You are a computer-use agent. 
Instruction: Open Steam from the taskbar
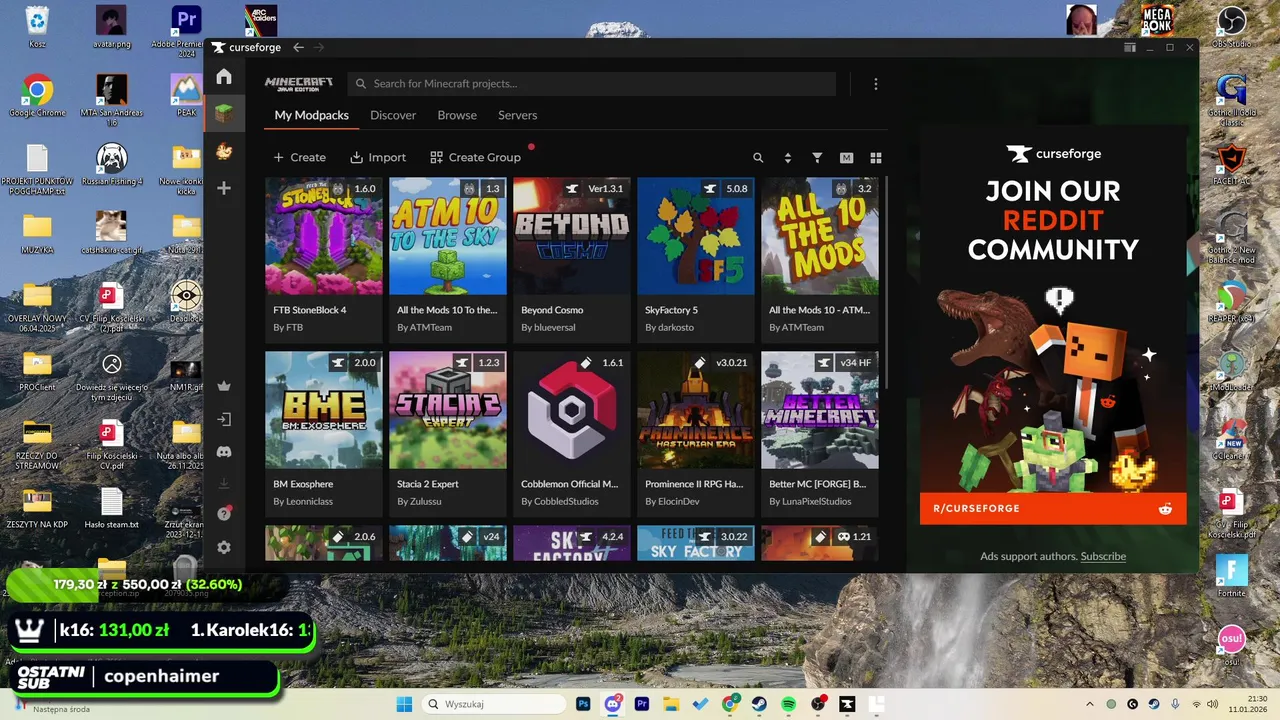tap(760, 704)
